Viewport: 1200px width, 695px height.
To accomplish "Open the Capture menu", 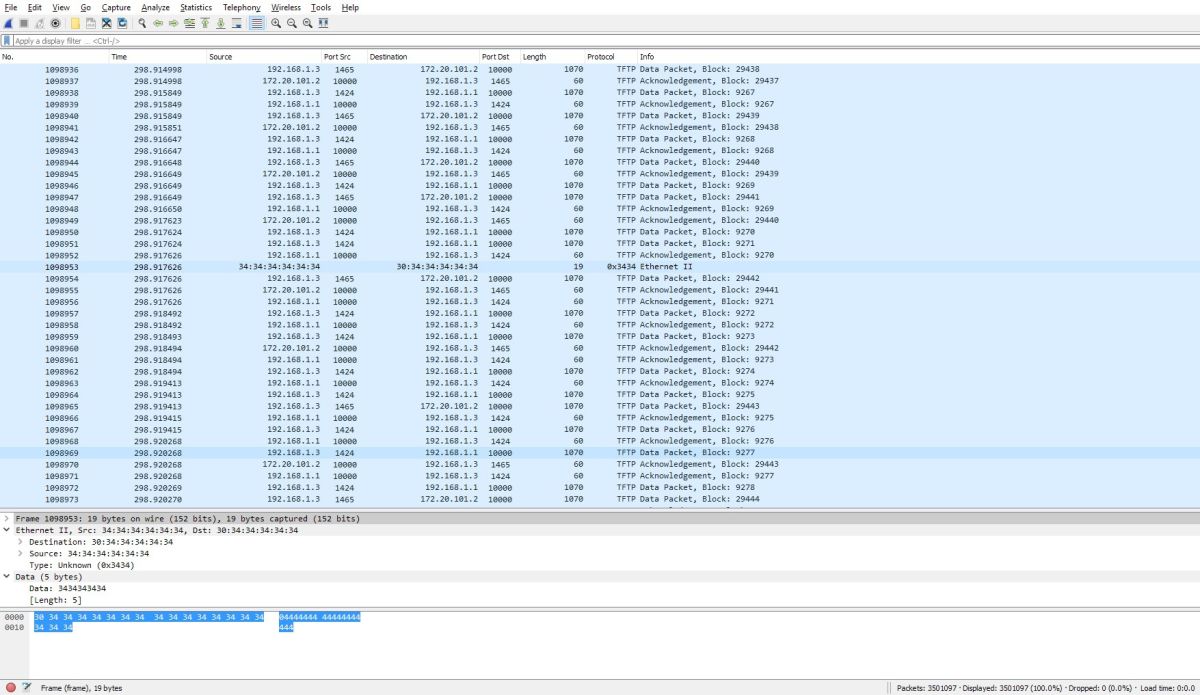I will [116, 7].
